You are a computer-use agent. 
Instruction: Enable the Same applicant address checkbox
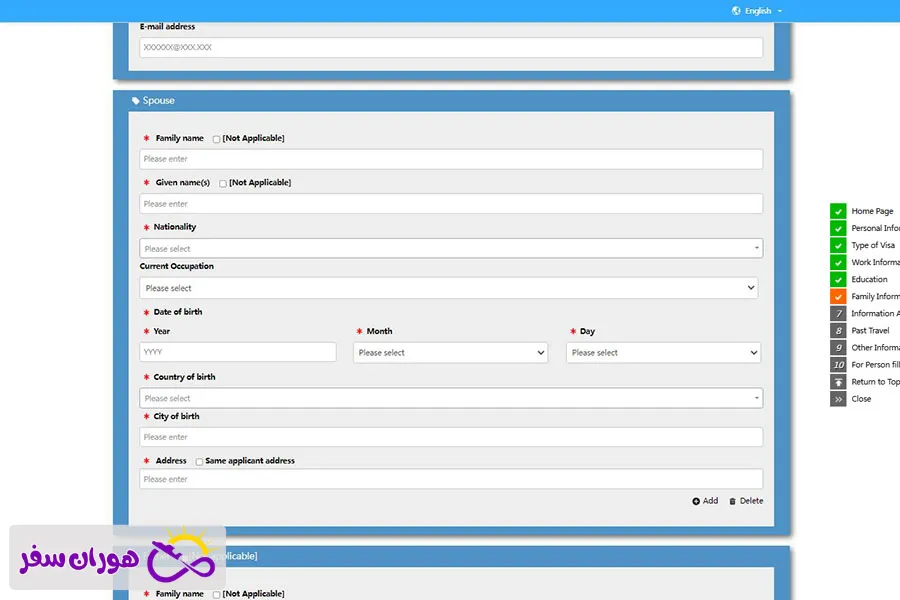tap(199, 461)
